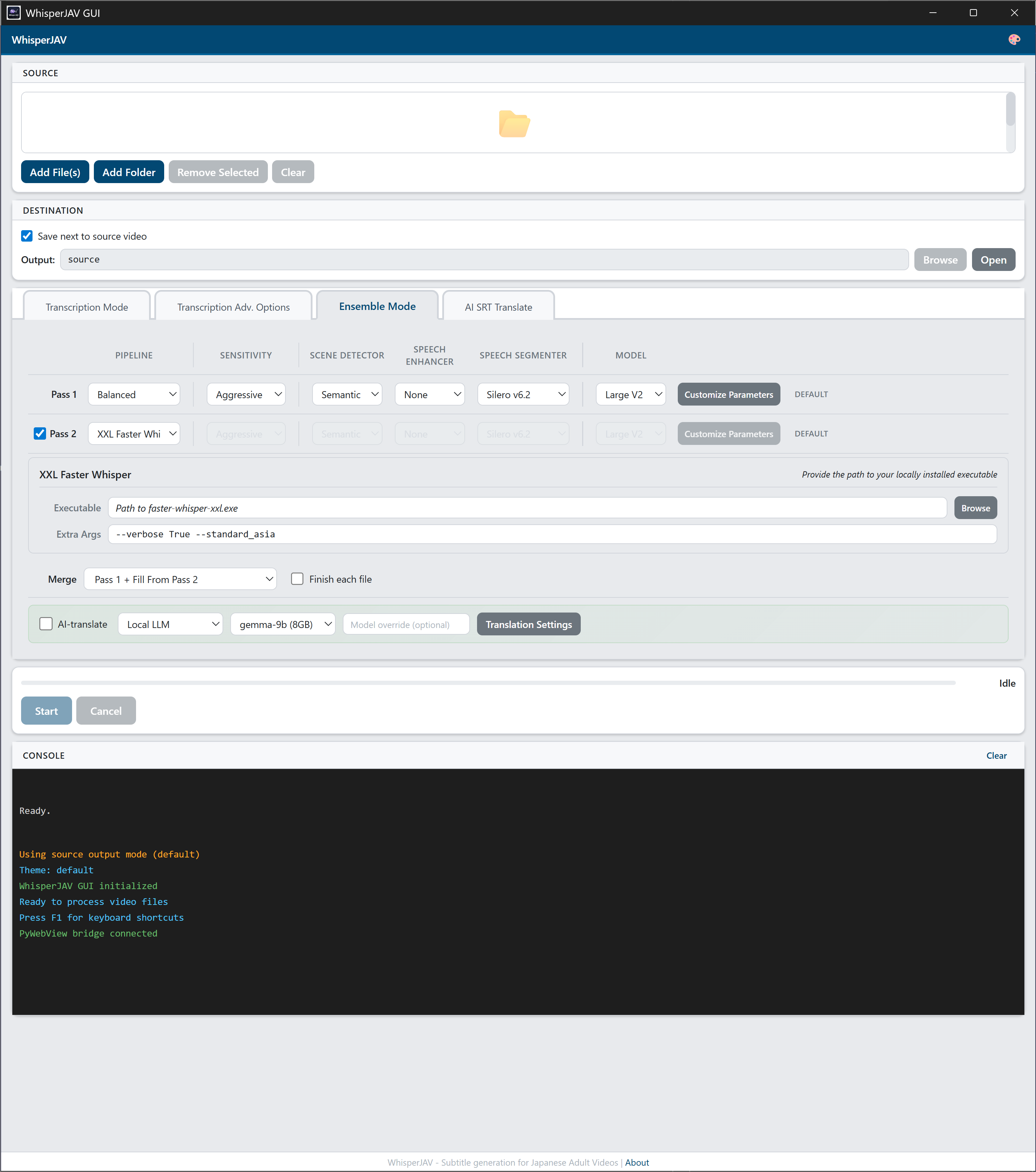Open the AI SRT Translate tab
Viewport: 1036px width, 1172px height.
498,307
